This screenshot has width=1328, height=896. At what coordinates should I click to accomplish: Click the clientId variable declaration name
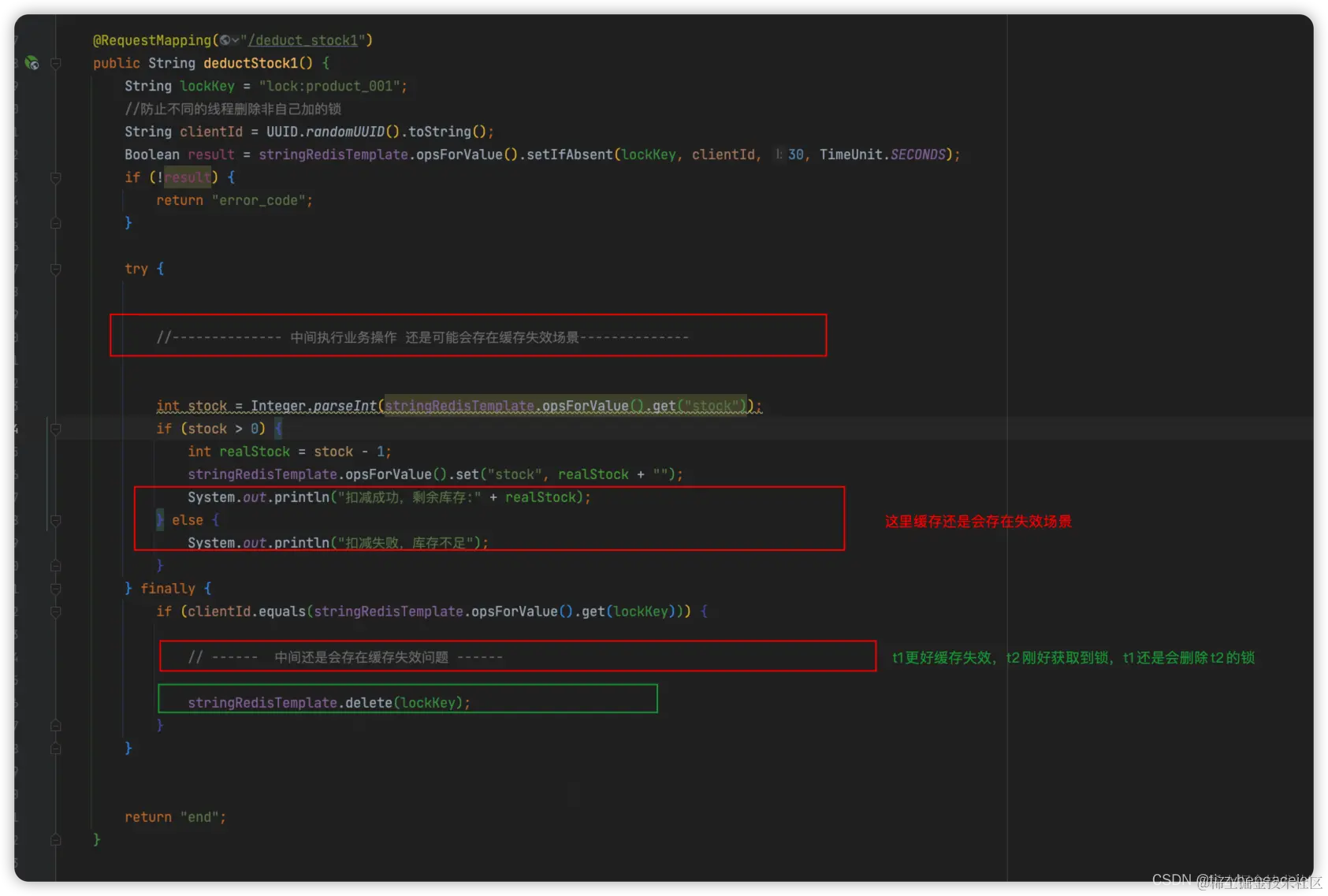click(x=211, y=132)
